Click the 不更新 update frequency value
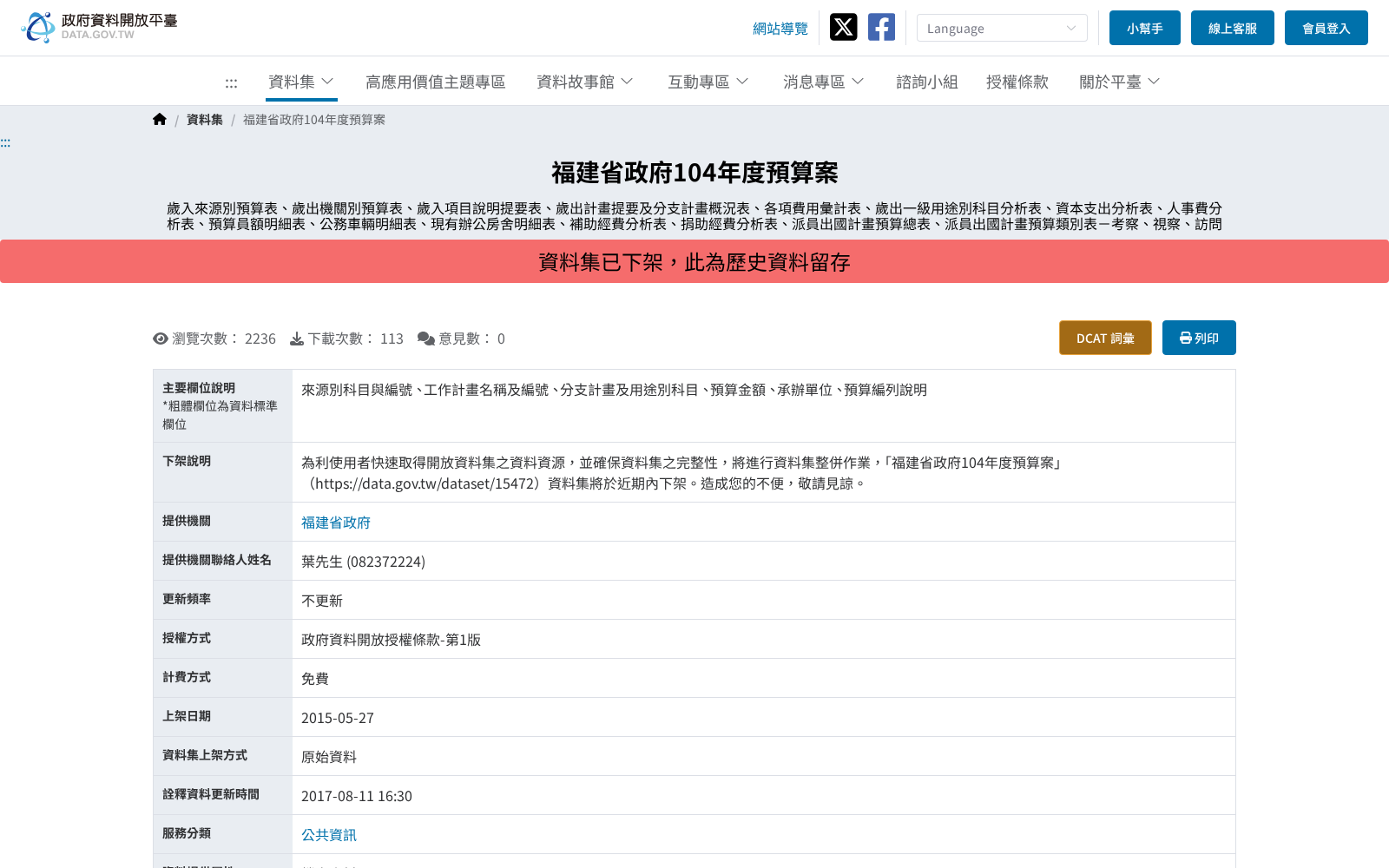This screenshot has height=868, width=1389. point(322,601)
